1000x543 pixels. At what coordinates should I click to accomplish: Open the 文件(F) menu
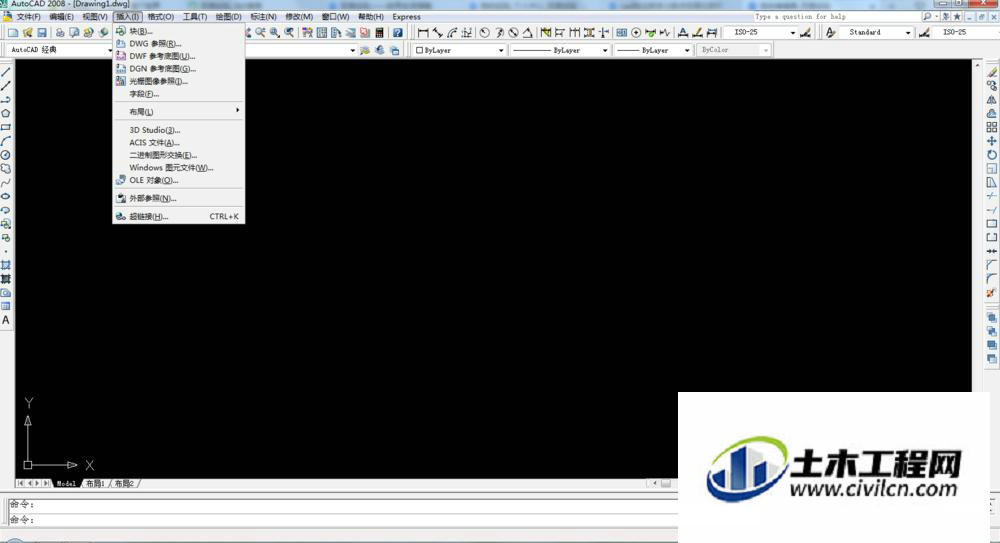click(28, 17)
